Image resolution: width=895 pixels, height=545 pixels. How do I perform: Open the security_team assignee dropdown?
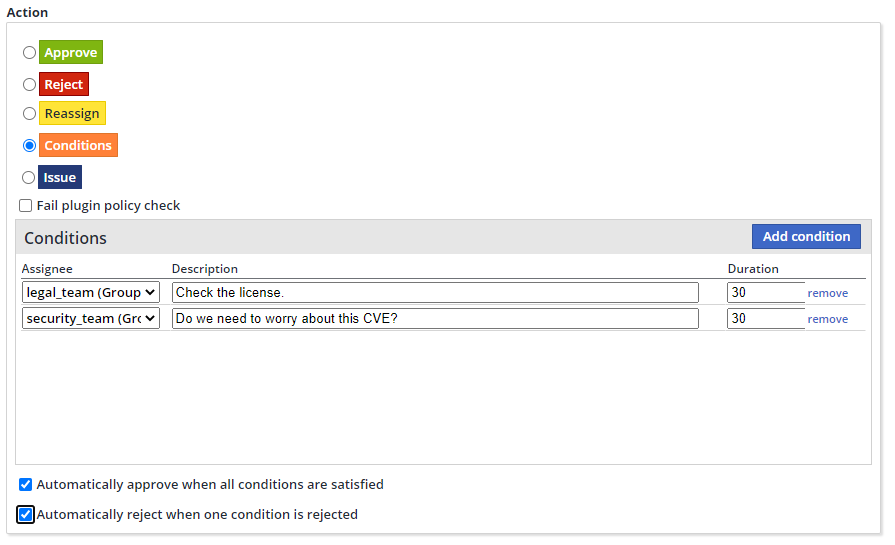point(91,319)
